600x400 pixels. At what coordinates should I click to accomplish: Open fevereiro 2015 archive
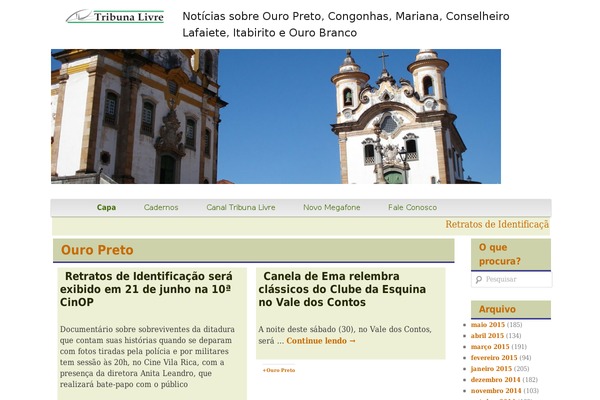494,358
